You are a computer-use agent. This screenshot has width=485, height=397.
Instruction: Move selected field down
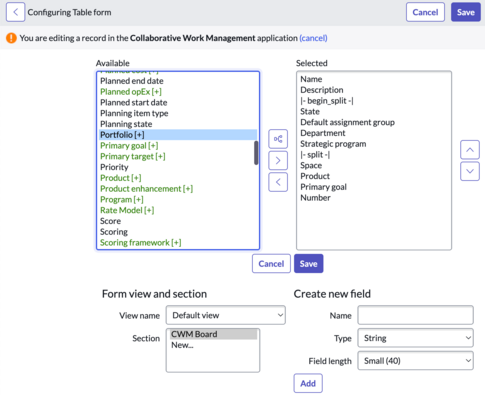click(470, 171)
